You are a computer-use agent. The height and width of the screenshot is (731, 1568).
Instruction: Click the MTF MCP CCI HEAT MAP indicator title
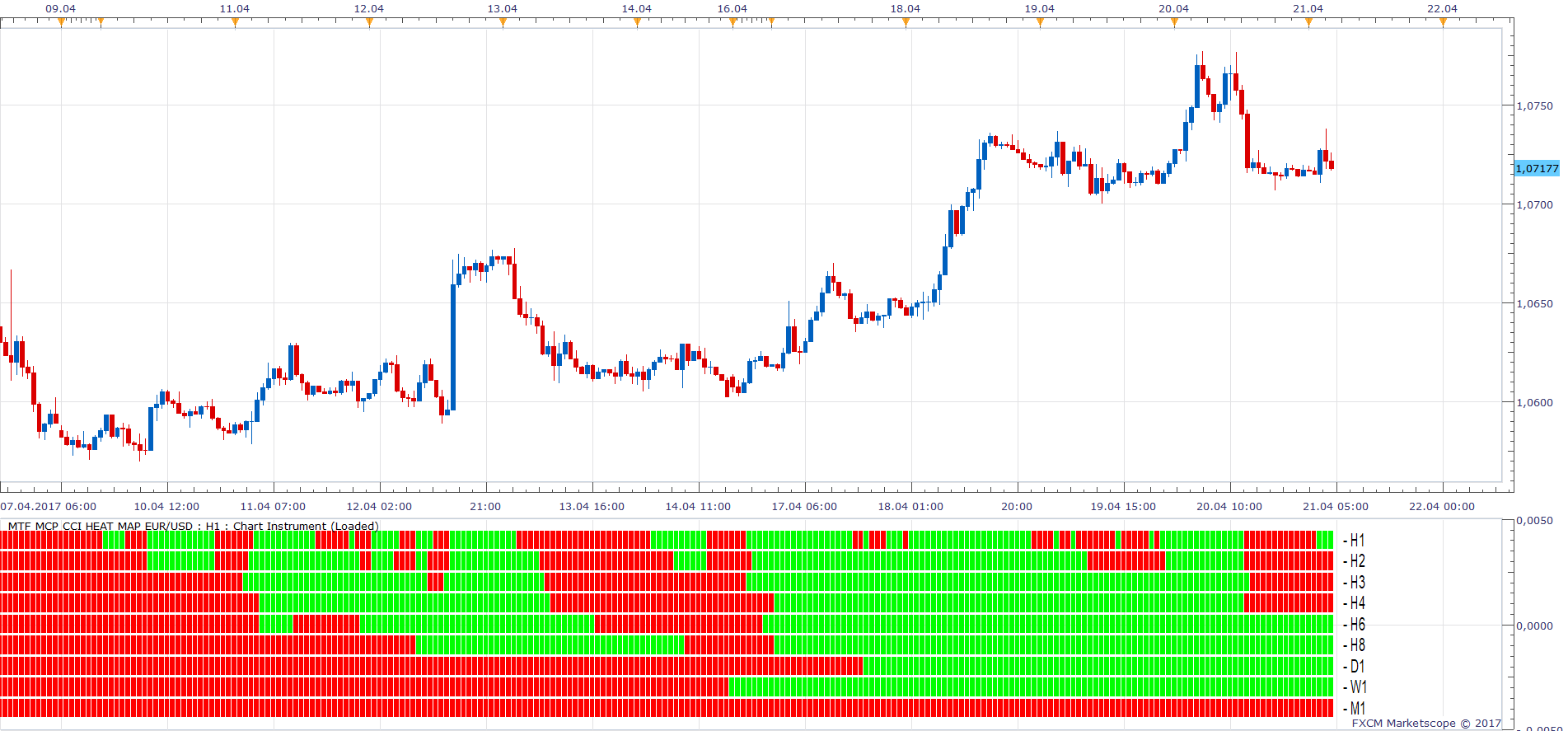[194, 526]
